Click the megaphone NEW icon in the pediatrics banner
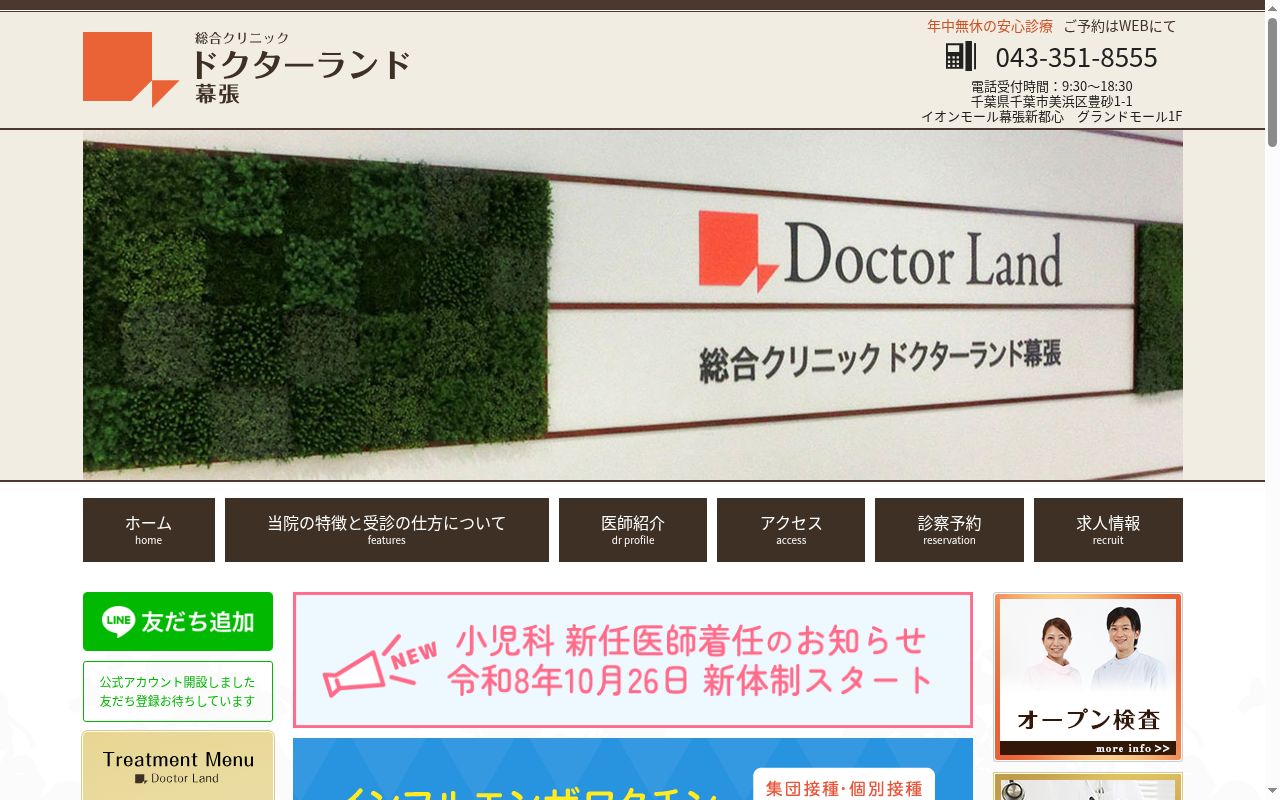1280x800 pixels. (380, 665)
